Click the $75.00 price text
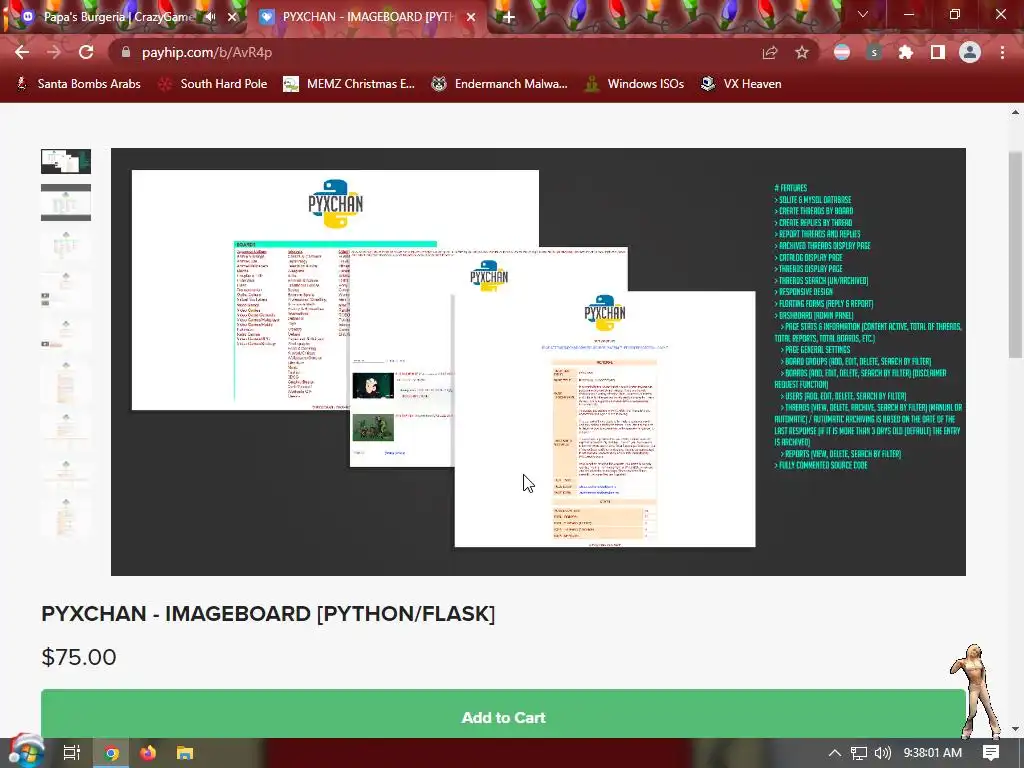Viewport: 1024px width, 768px height. click(78, 657)
